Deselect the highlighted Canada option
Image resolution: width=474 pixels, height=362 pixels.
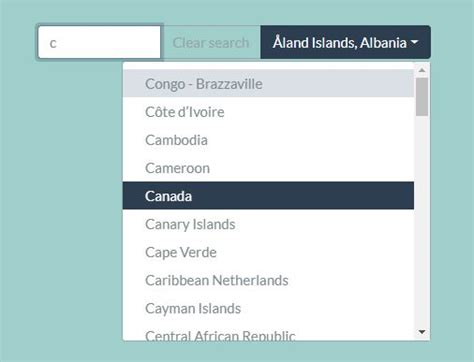point(268,196)
